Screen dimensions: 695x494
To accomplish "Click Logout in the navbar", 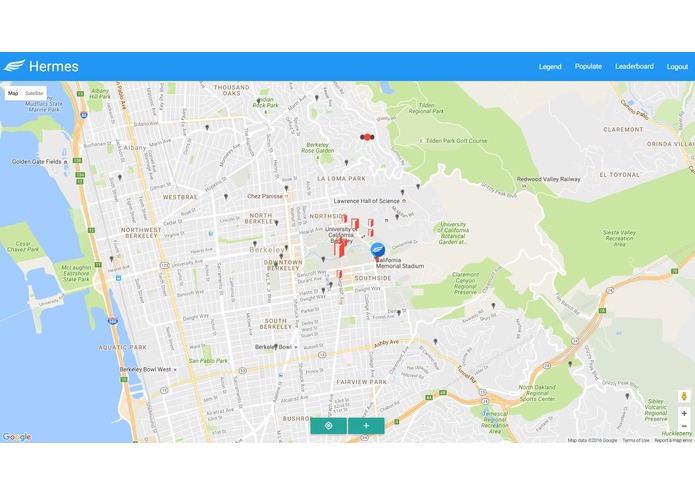I will [x=677, y=67].
